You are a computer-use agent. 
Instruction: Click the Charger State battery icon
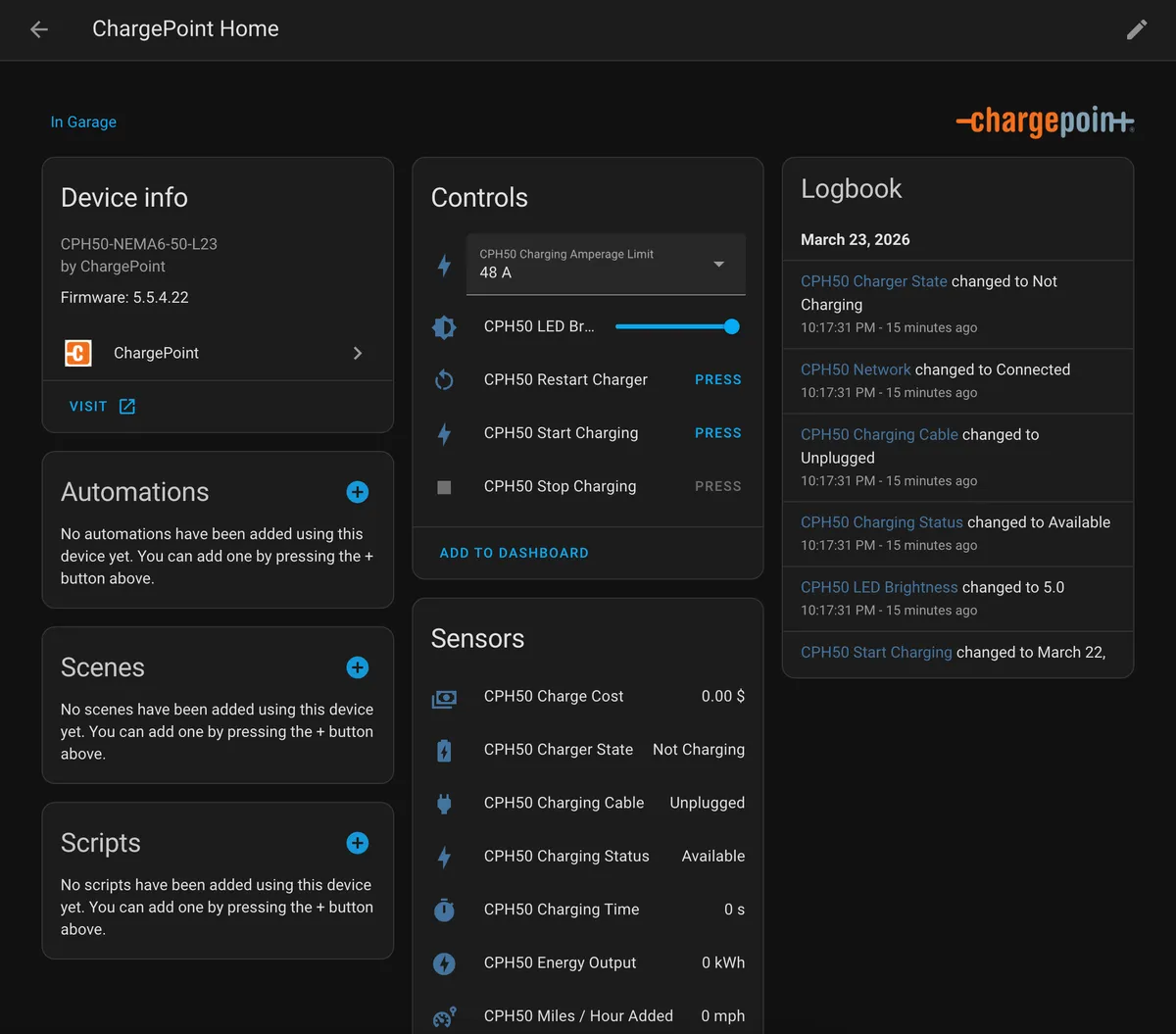click(x=444, y=750)
